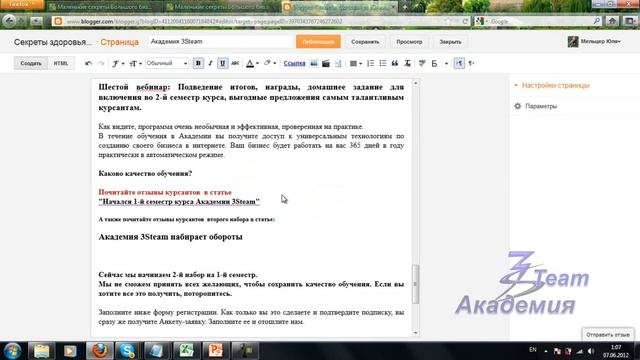This screenshot has width=640, height=360.
Task: Open the font size dropdown
Action: [135, 63]
